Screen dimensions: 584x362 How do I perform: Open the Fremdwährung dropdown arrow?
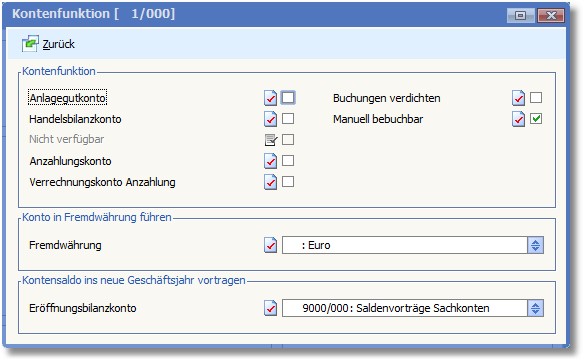pyautogui.click(x=536, y=245)
